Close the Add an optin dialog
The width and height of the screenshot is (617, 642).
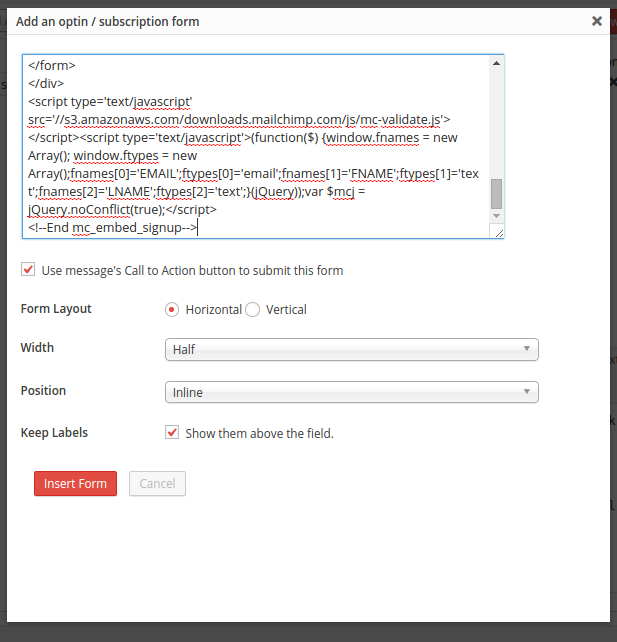point(597,21)
